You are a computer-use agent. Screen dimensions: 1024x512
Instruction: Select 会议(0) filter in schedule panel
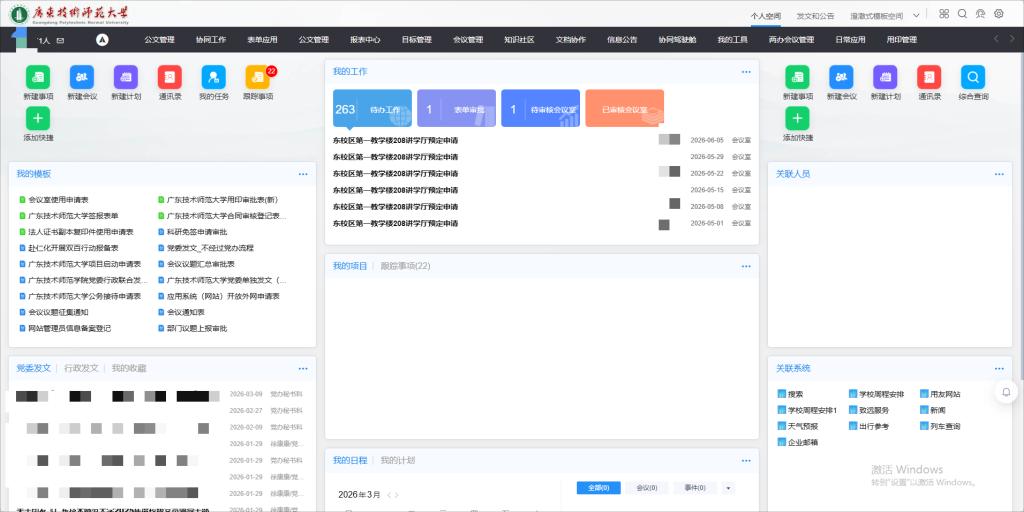click(x=647, y=488)
